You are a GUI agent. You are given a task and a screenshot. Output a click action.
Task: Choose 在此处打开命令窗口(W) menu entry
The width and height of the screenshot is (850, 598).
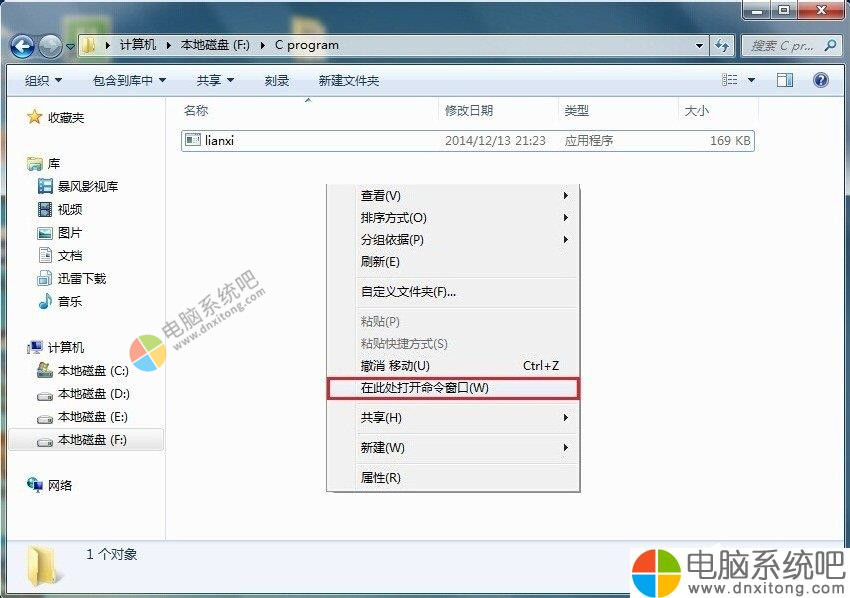tap(453, 388)
